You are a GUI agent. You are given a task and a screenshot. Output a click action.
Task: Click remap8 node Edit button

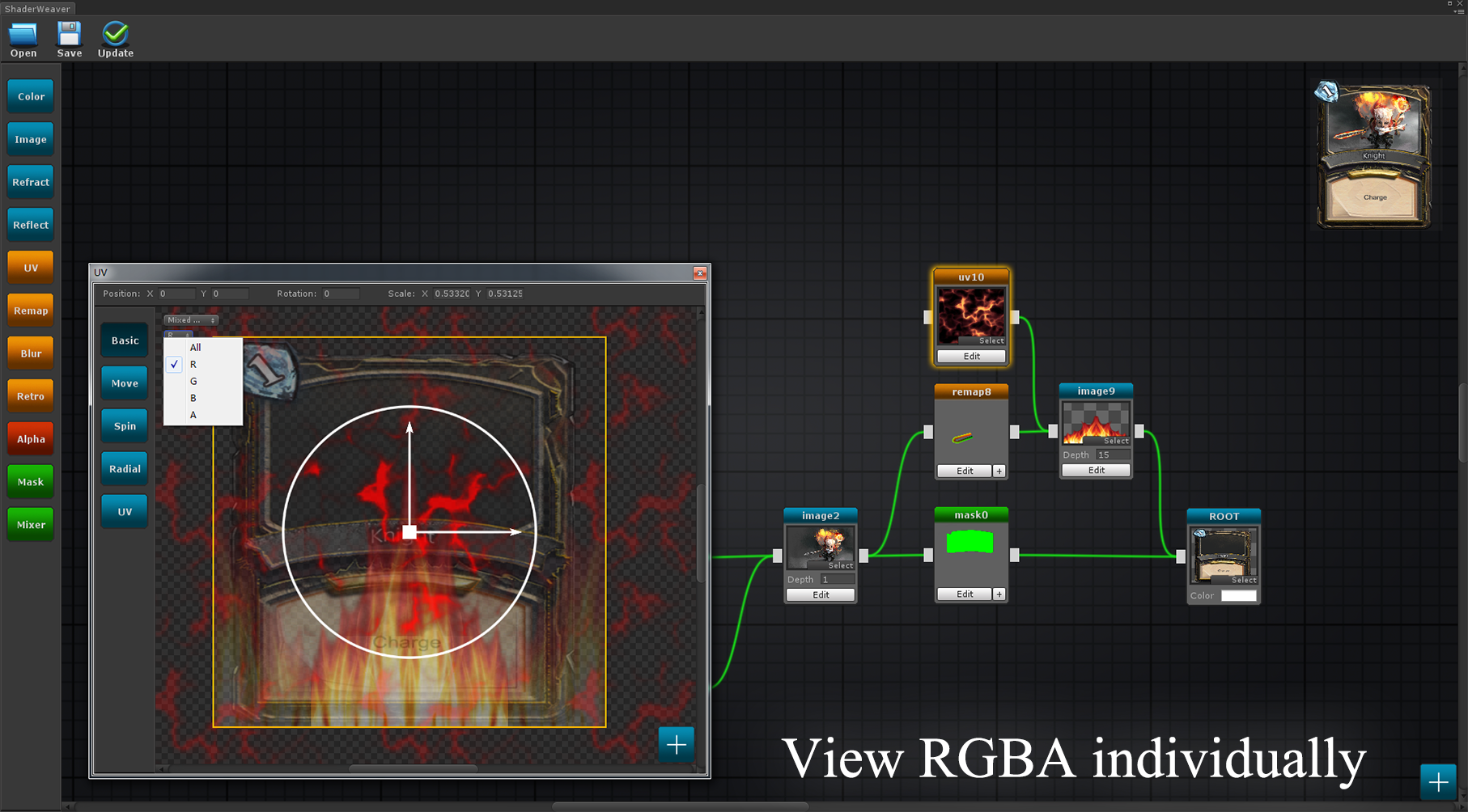(x=965, y=471)
